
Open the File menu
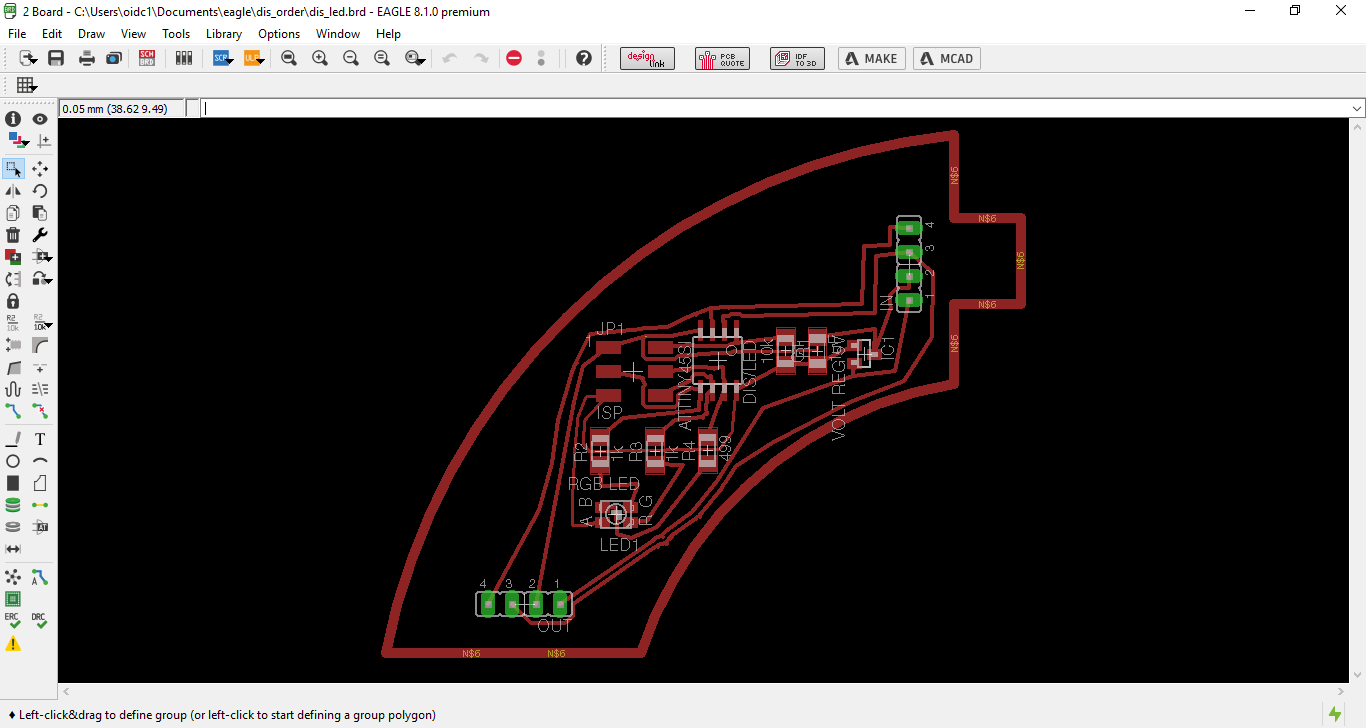coord(17,33)
